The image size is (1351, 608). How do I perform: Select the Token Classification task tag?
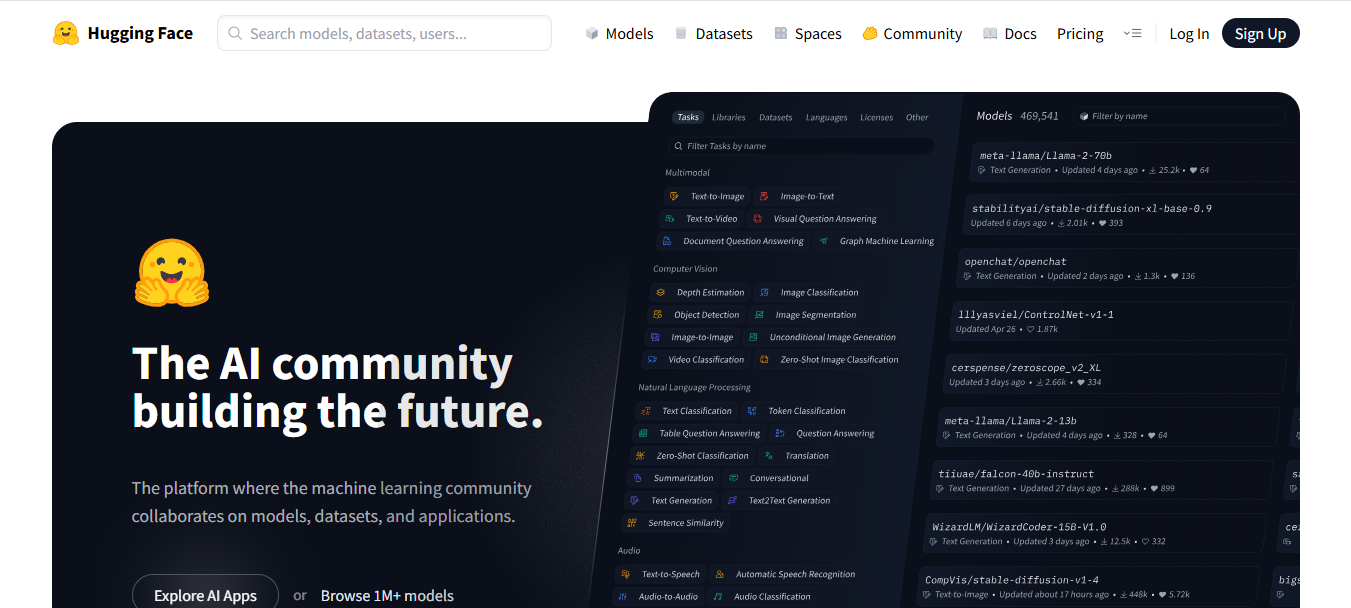[x=796, y=410]
